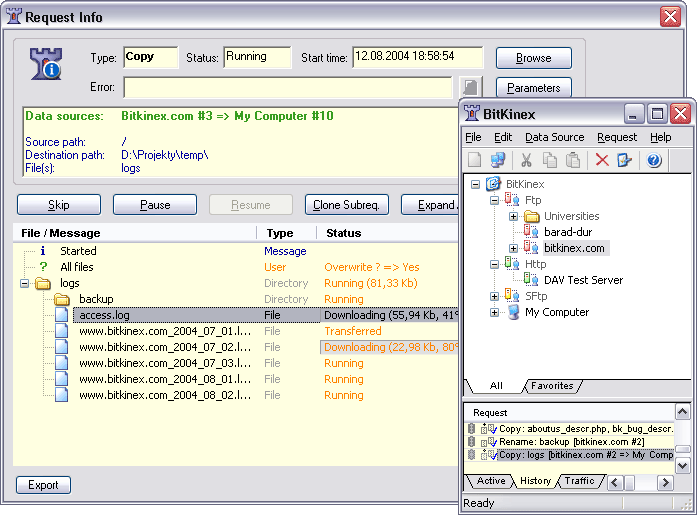This screenshot has height=515, width=697.
Task: Expand the Universities folder node
Action: pyautogui.click(x=513, y=216)
